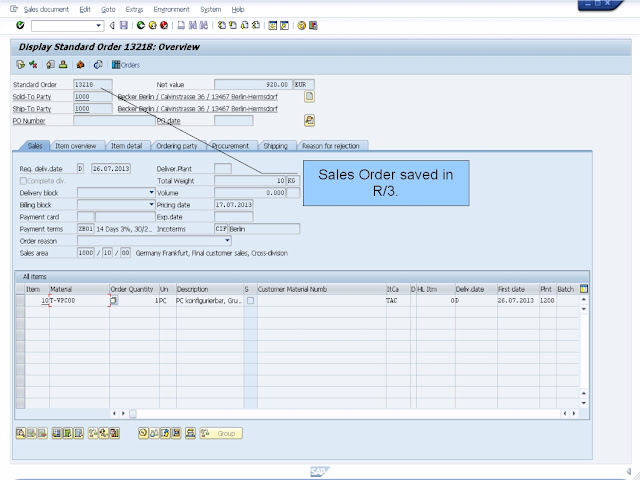Click the Display Document Flow icon
Viewport: 640px width, 480px height.
coord(50,64)
